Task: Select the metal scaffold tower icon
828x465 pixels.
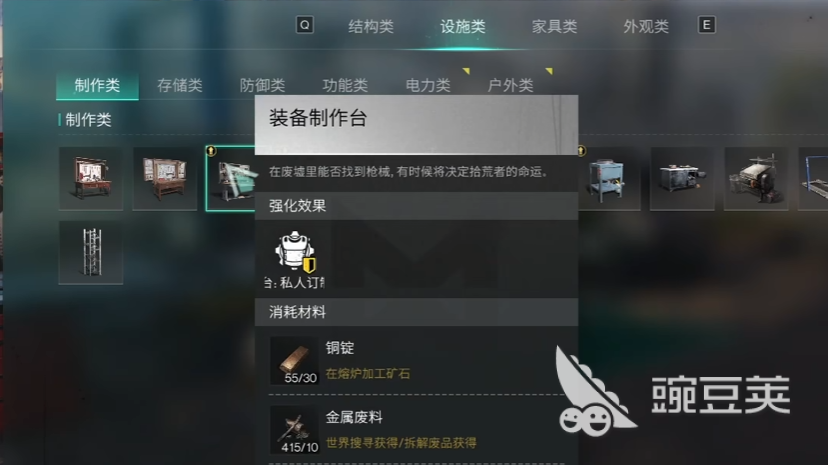Action: tap(91, 253)
